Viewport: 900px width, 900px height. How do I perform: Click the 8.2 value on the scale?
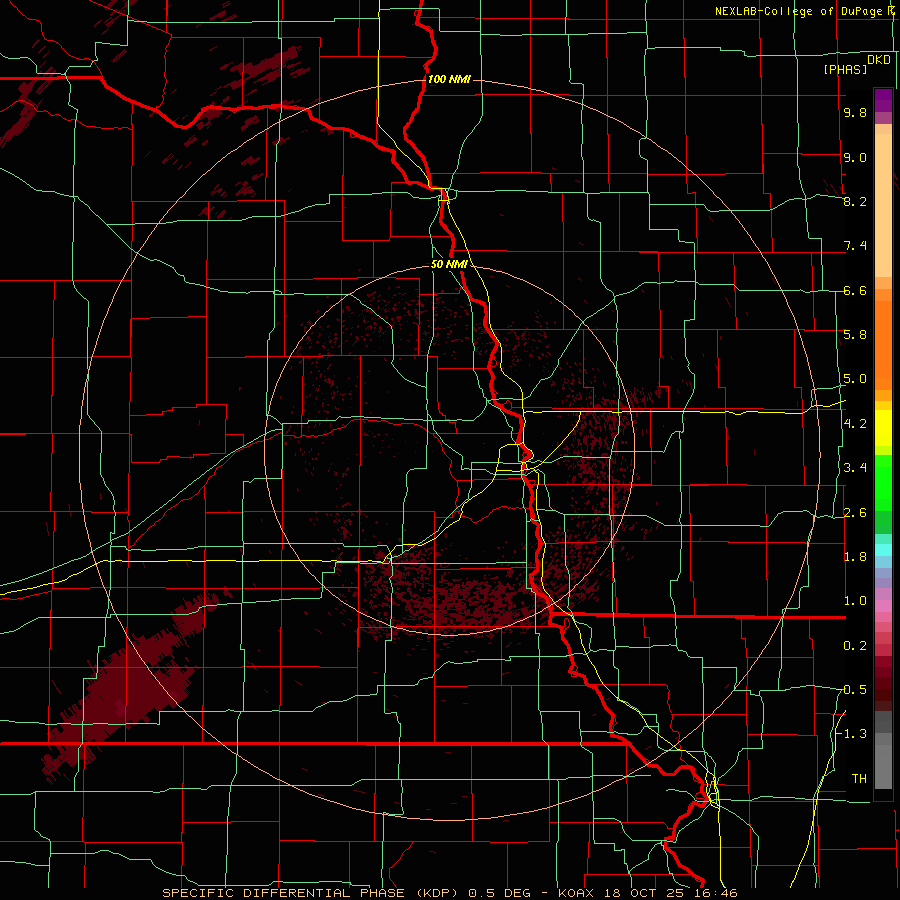point(855,201)
